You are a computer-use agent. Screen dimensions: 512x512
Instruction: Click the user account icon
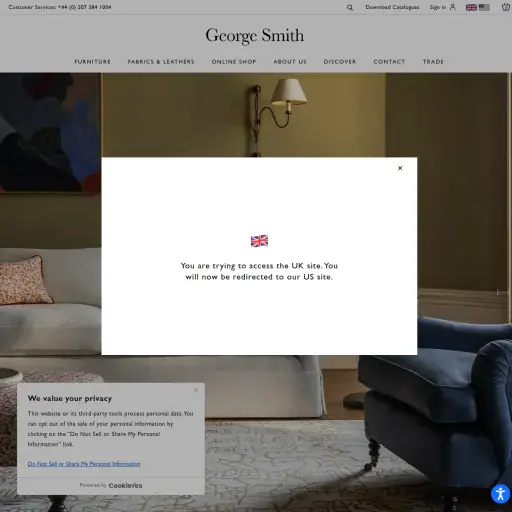[x=452, y=7]
